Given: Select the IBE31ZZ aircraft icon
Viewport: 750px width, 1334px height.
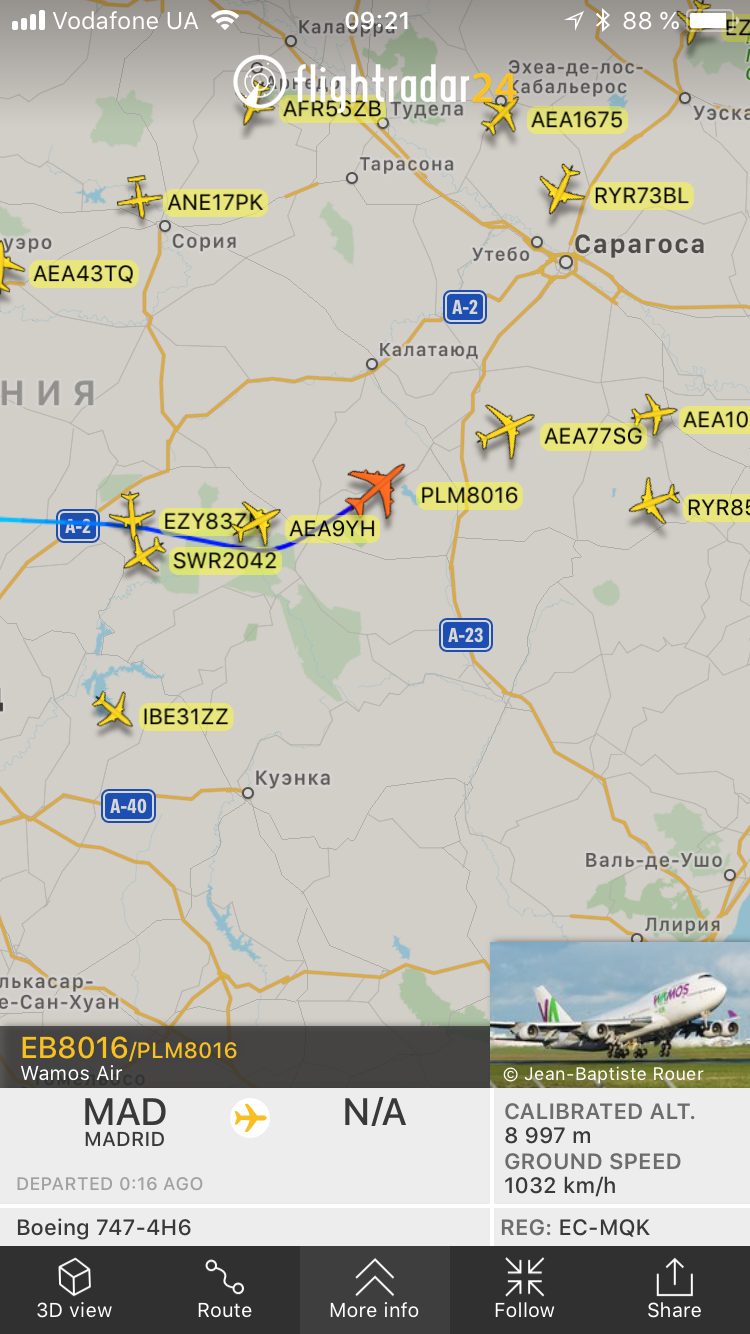Looking at the screenshot, I should (x=113, y=710).
